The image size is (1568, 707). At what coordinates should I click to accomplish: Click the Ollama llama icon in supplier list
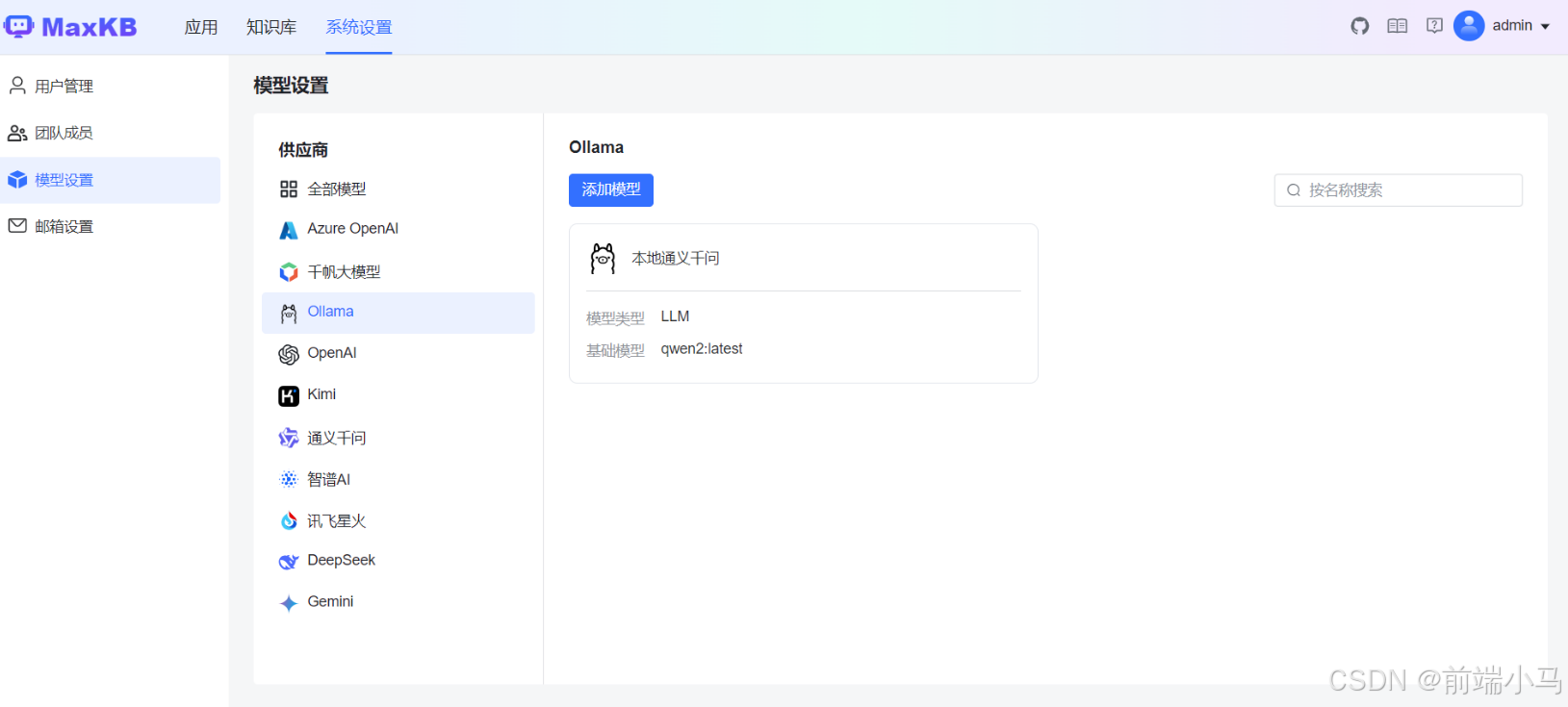tap(289, 314)
